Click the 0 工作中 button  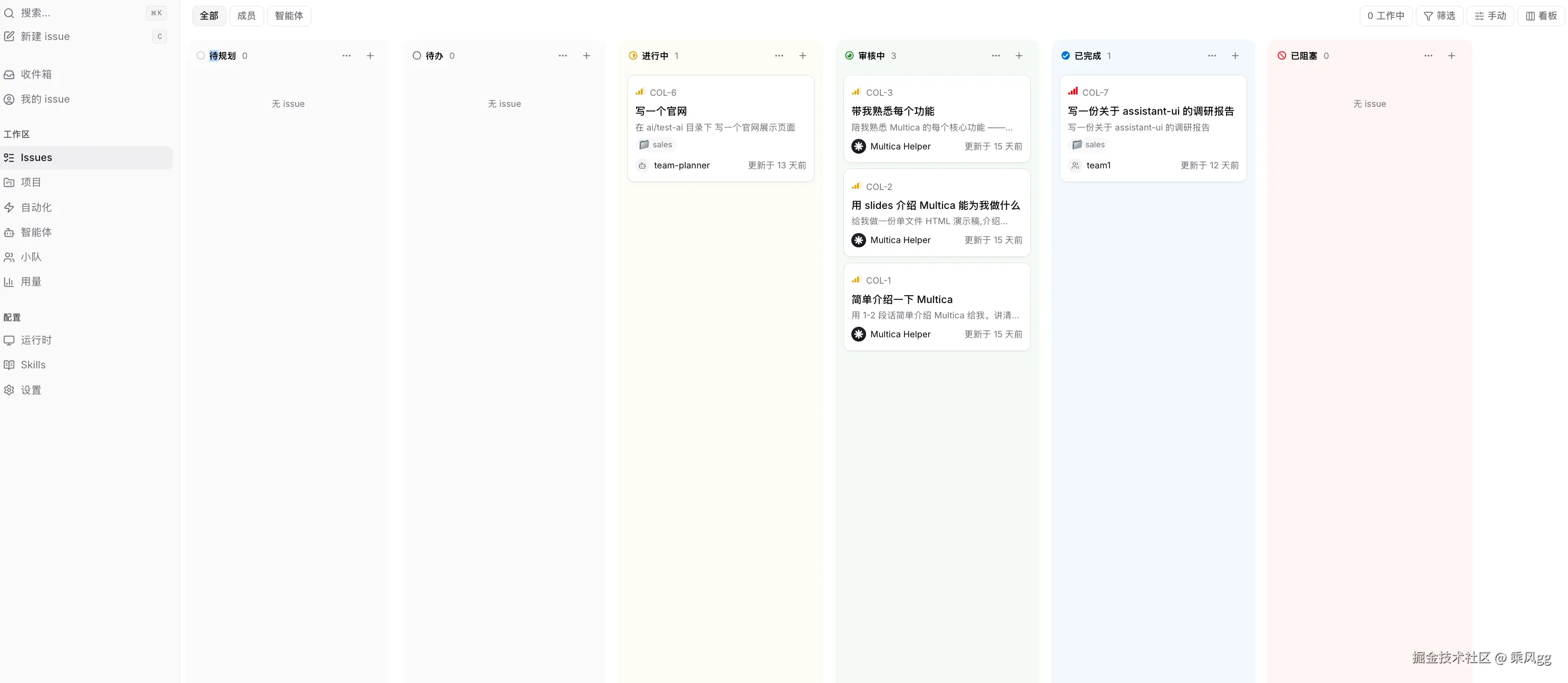[1386, 16]
